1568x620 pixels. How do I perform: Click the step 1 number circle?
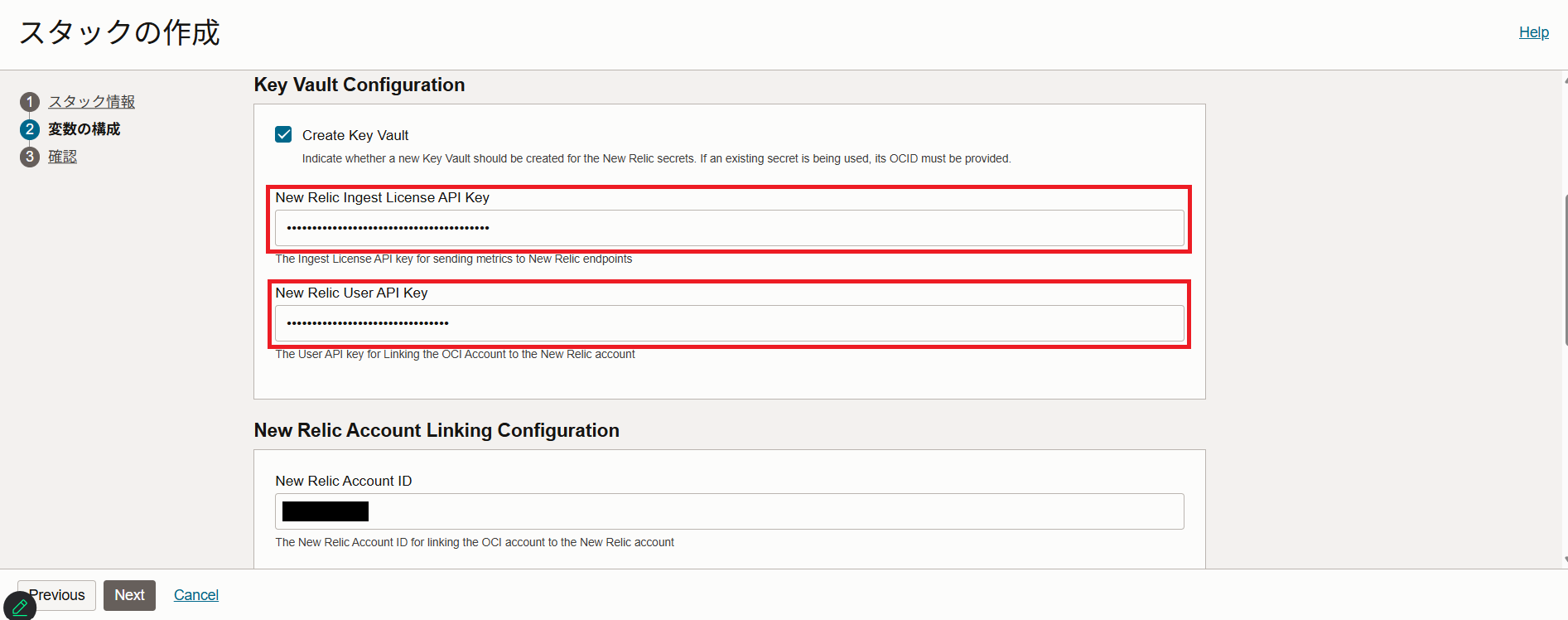[30, 102]
